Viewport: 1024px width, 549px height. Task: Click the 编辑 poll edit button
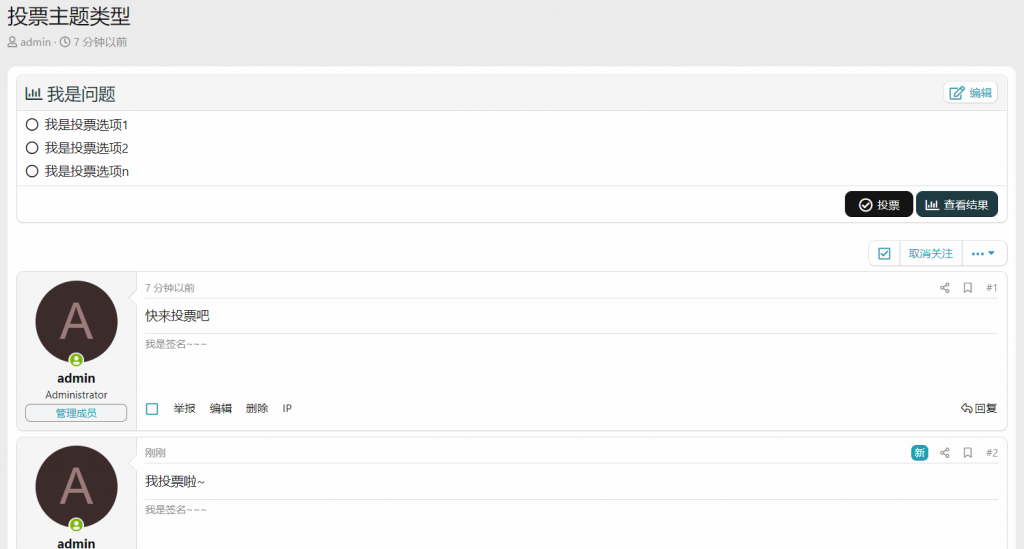point(970,93)
